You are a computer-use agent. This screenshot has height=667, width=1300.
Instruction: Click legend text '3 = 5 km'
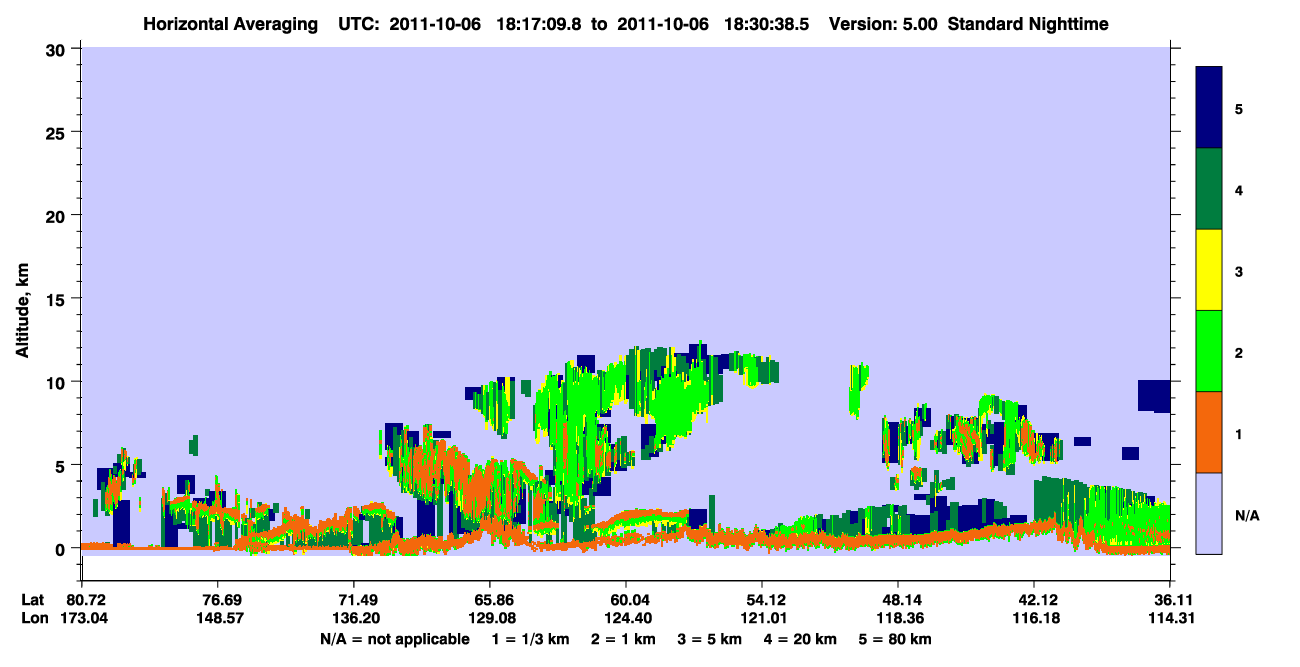710,639
